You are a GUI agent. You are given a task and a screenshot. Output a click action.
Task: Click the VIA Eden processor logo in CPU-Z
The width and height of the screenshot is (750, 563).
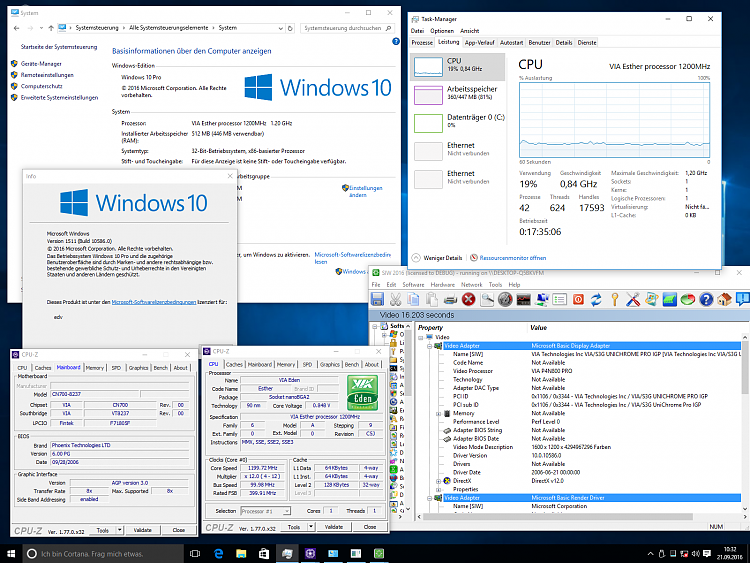[362, 393]
